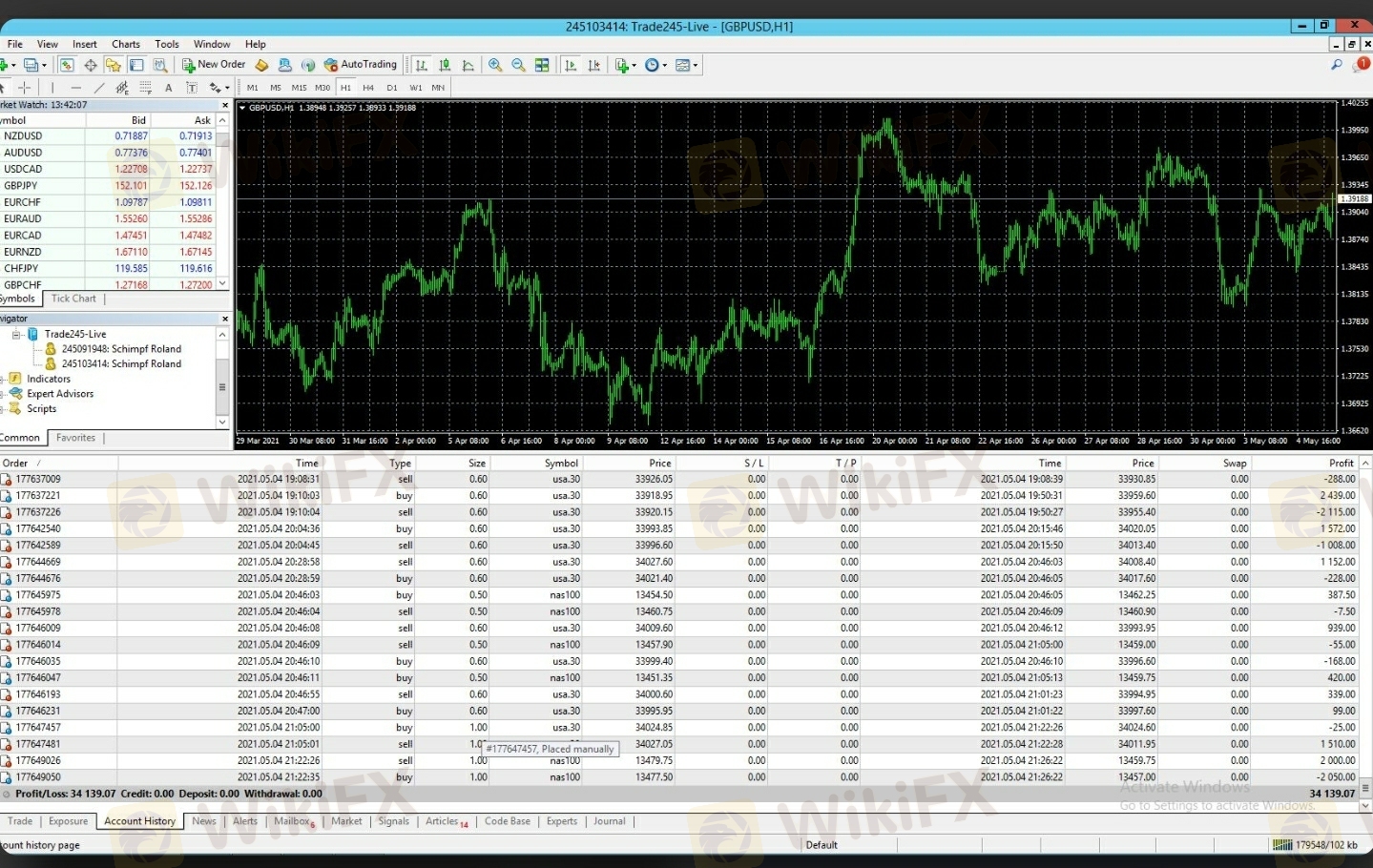Select account 245091948 Schimpf Roland
Screen dimensions: 1373x868
(x=120, y=349)
